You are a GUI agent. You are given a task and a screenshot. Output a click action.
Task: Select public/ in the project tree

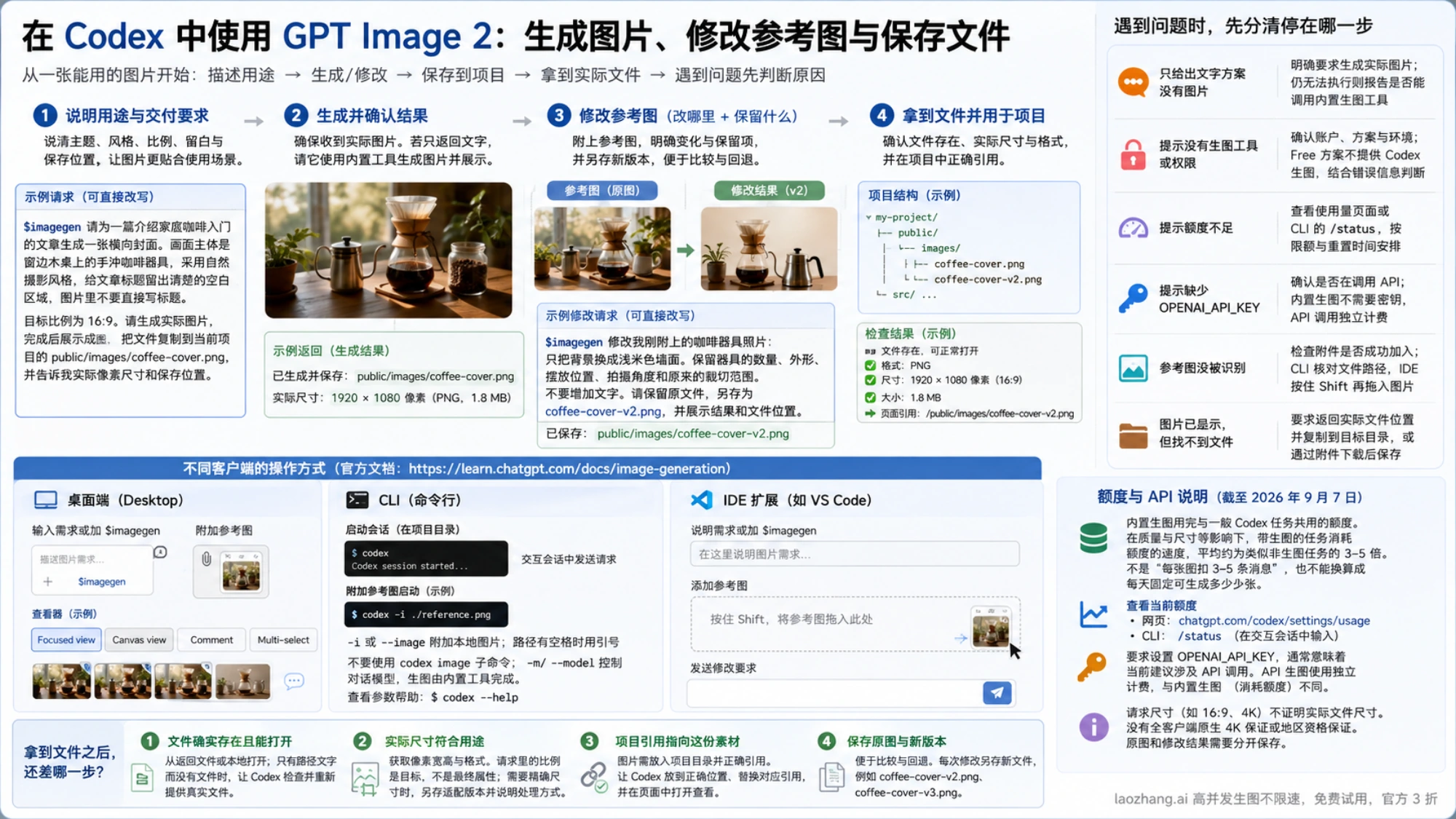(917, 233)
